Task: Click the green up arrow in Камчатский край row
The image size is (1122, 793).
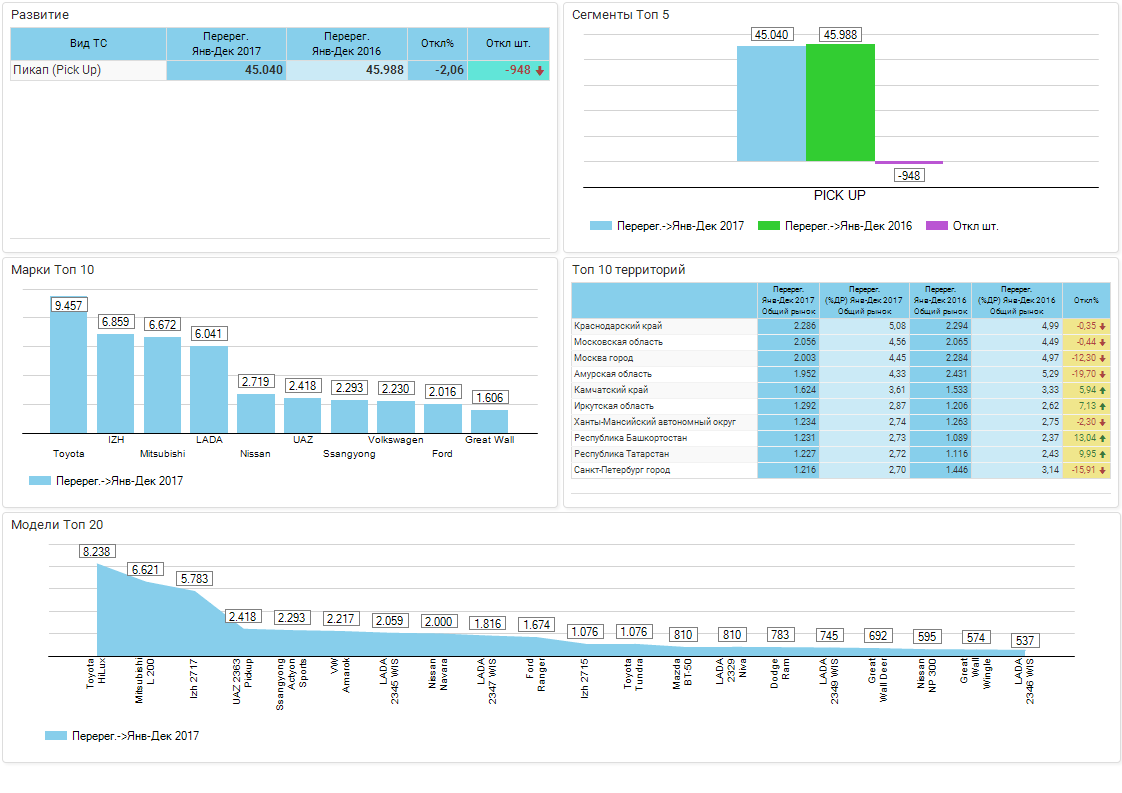Action: [1103, 390]
